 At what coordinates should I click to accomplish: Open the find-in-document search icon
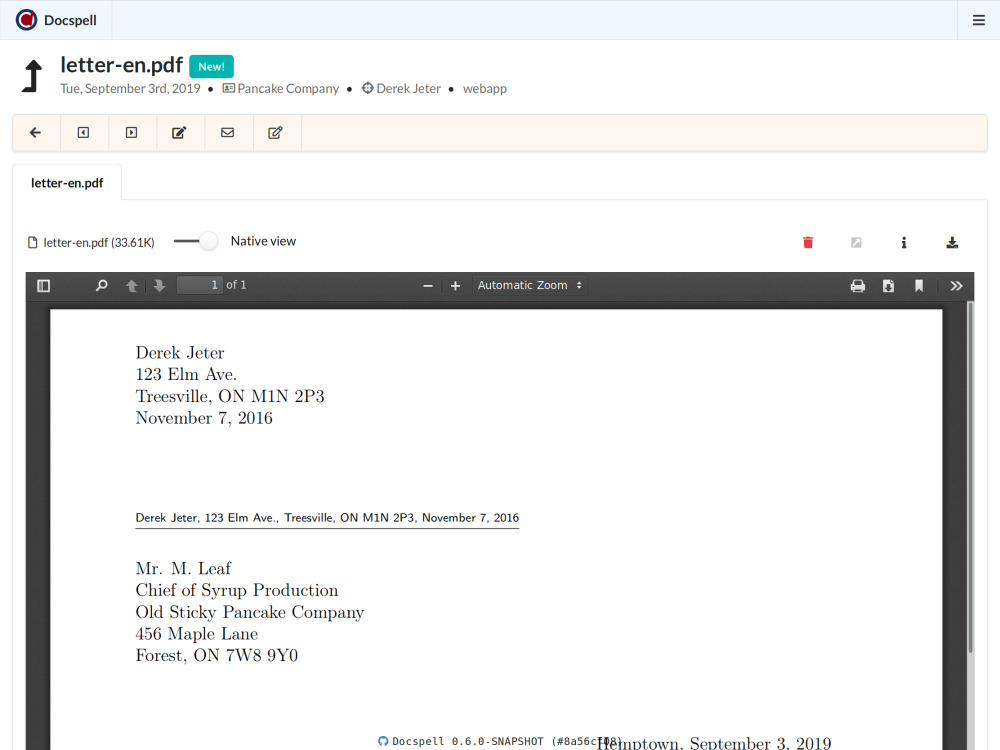pyautogui.click(x=101, y=286)
